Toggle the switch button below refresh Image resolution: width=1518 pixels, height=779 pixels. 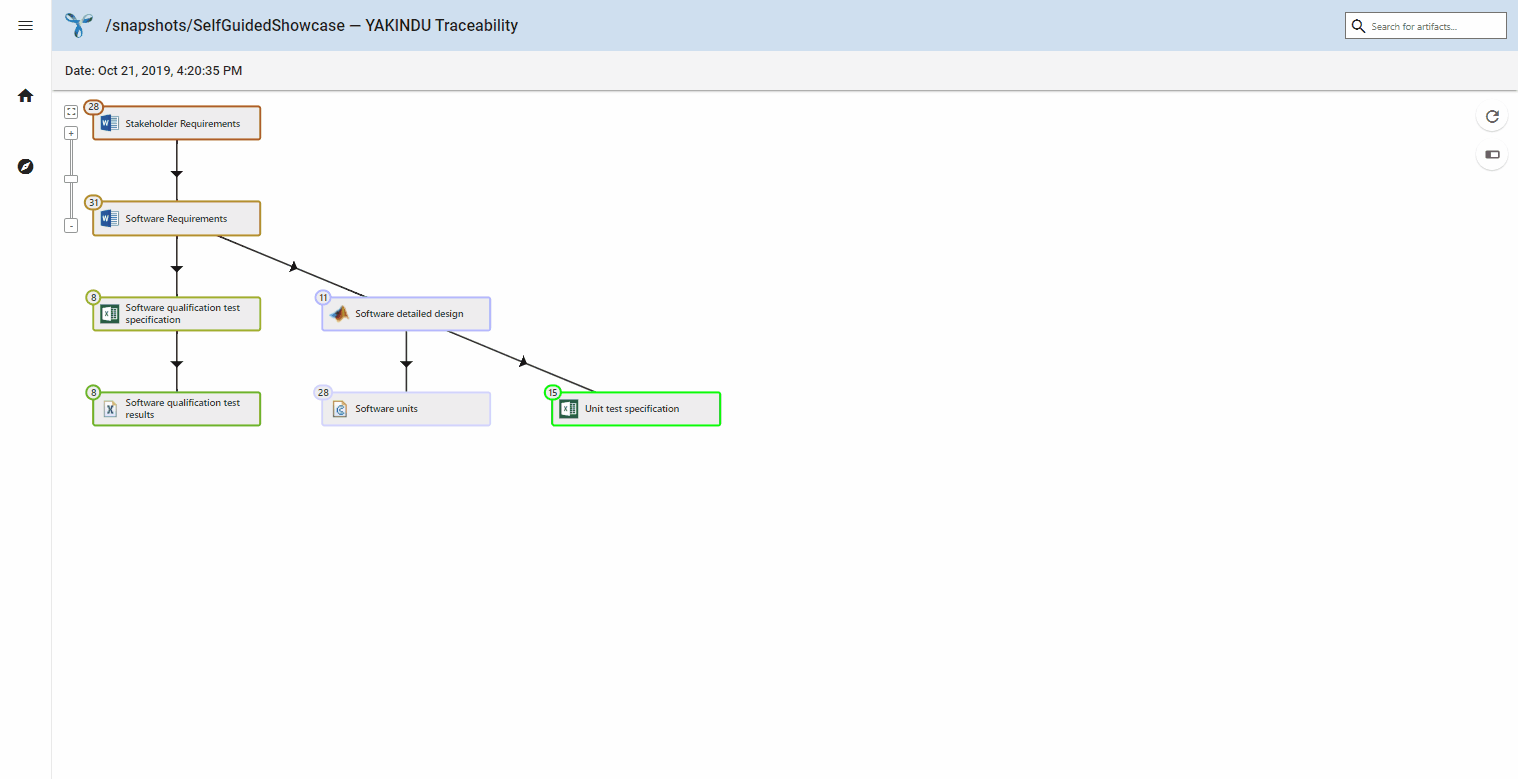click(x=1492, y=154)
